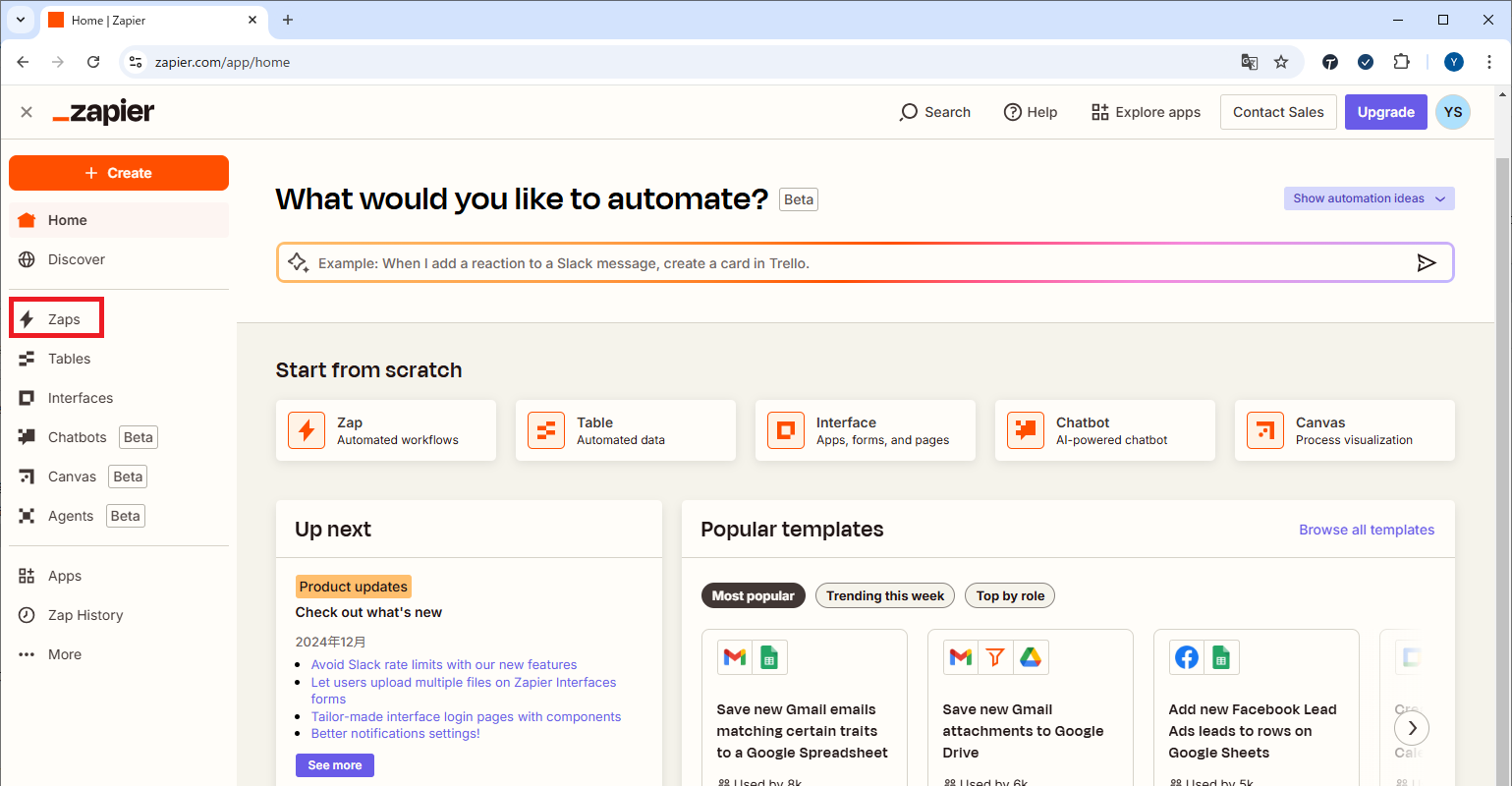Go to Home in sidebar

point(119,220)
